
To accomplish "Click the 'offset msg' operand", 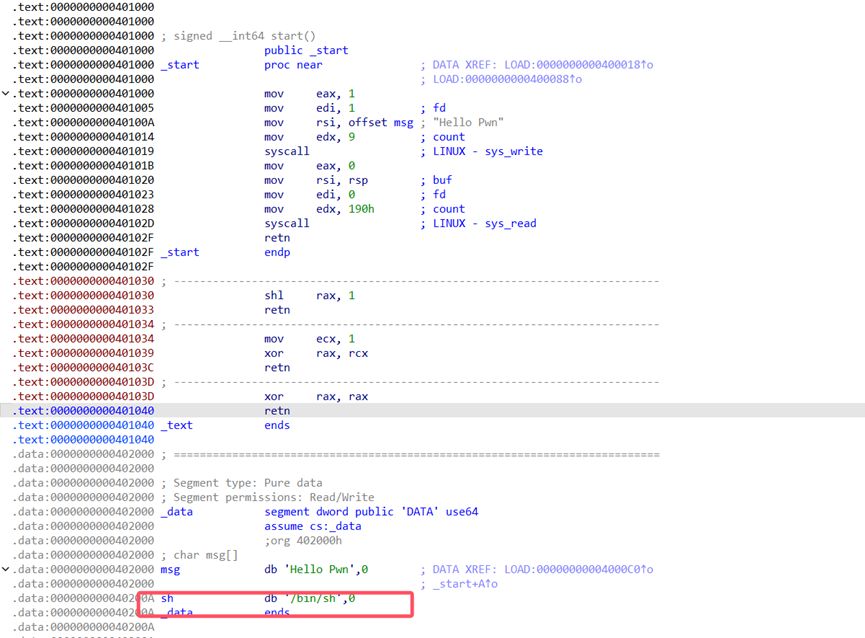I will pyautogui.click(x=380, y=123).
